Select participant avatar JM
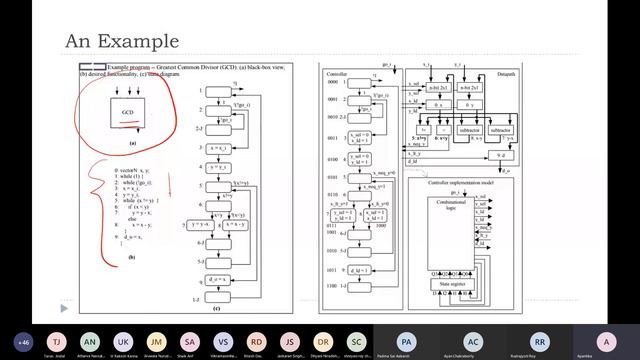Screen dimensions: 640x360 [x=157, y=342]
